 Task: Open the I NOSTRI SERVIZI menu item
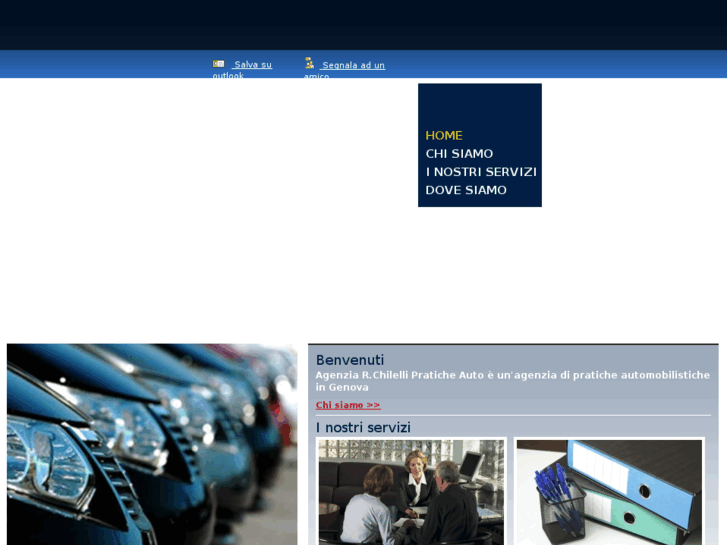click(x=481, y=172)
